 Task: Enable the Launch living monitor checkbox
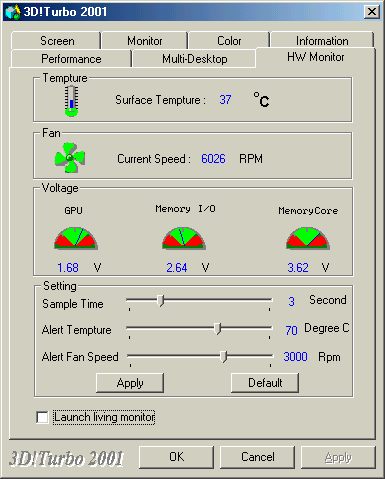click(42, 417)
